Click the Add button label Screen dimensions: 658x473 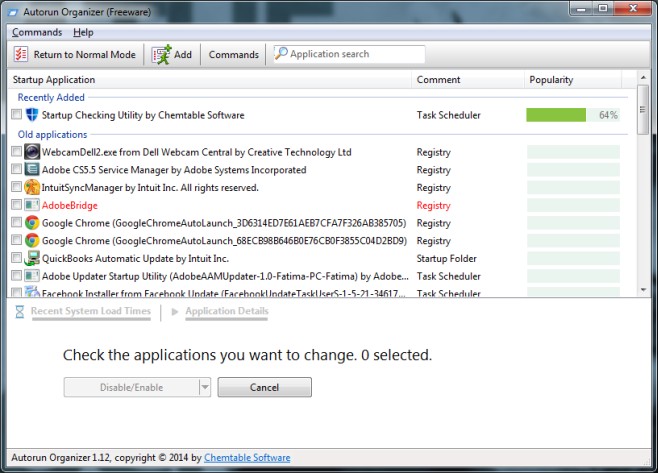(x=183, y=55)
